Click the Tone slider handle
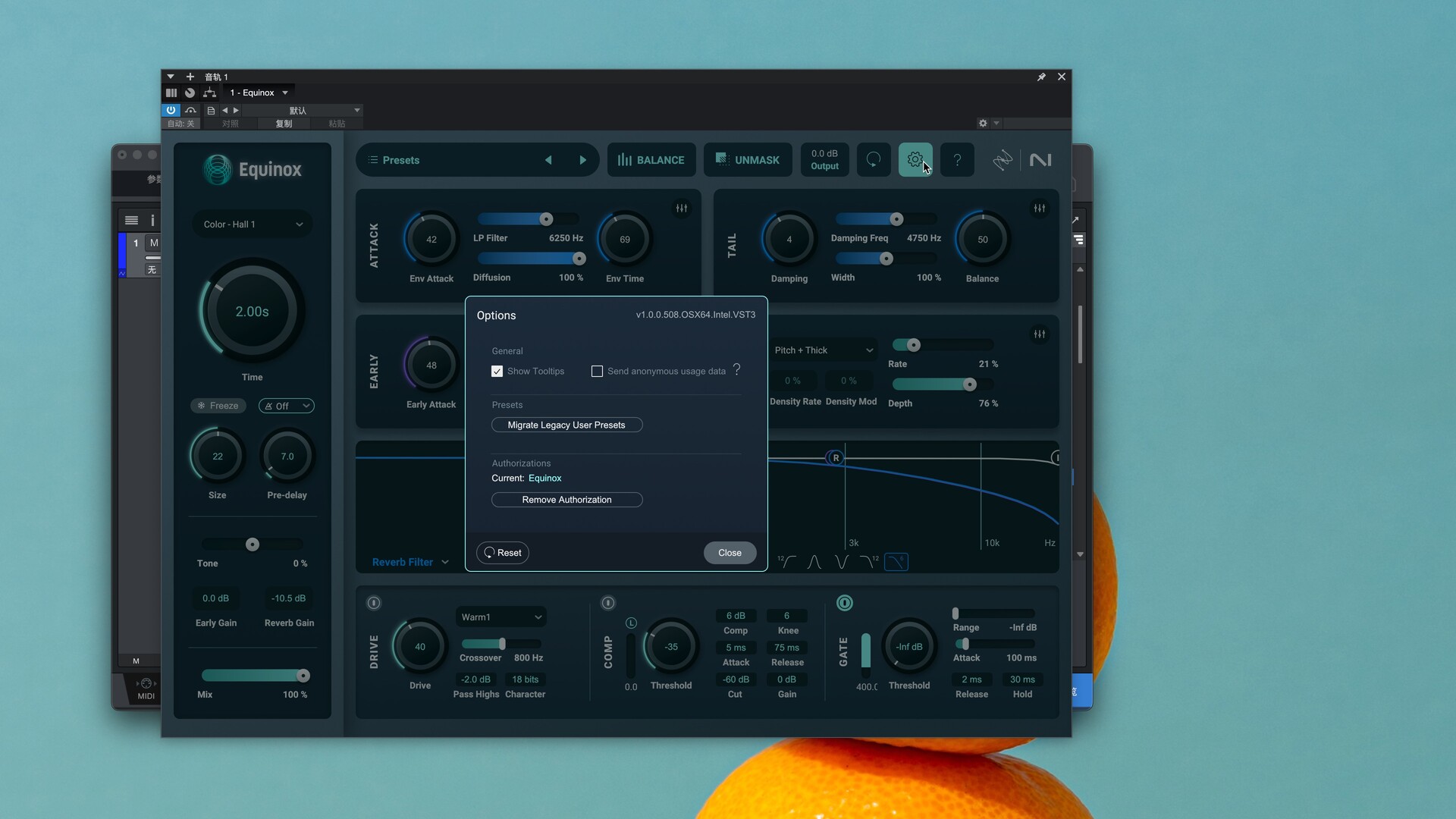This screenshot has width=1456, height=819. (x=253, y=544)
